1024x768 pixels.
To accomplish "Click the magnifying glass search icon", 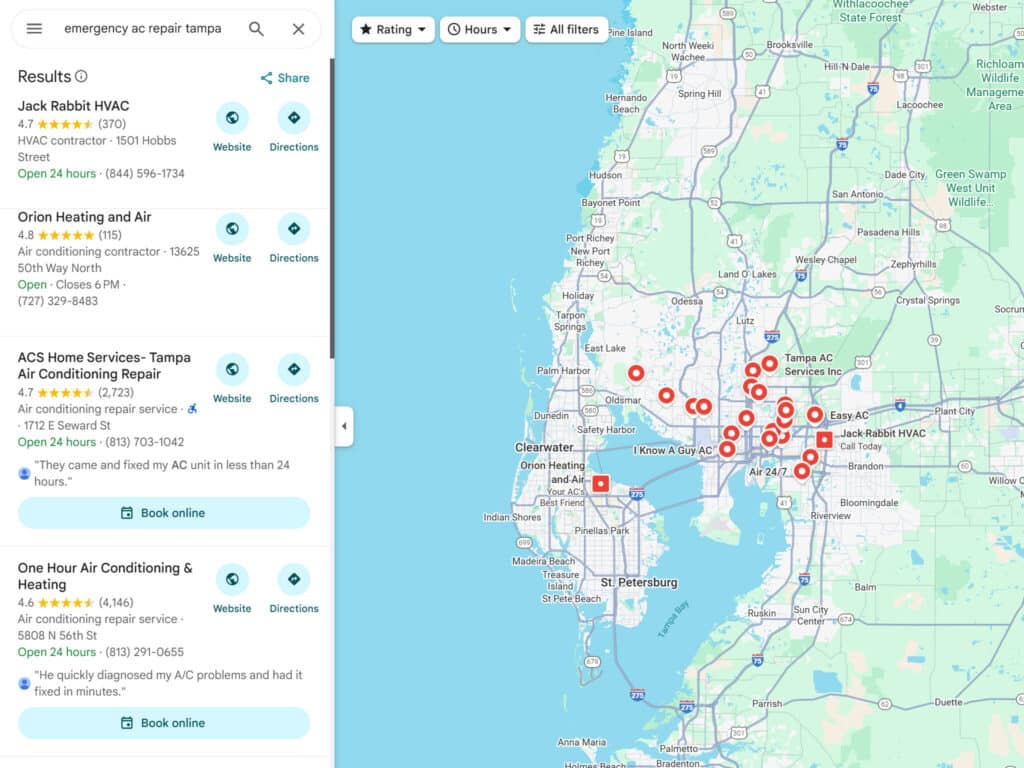I will coord(257,29).
